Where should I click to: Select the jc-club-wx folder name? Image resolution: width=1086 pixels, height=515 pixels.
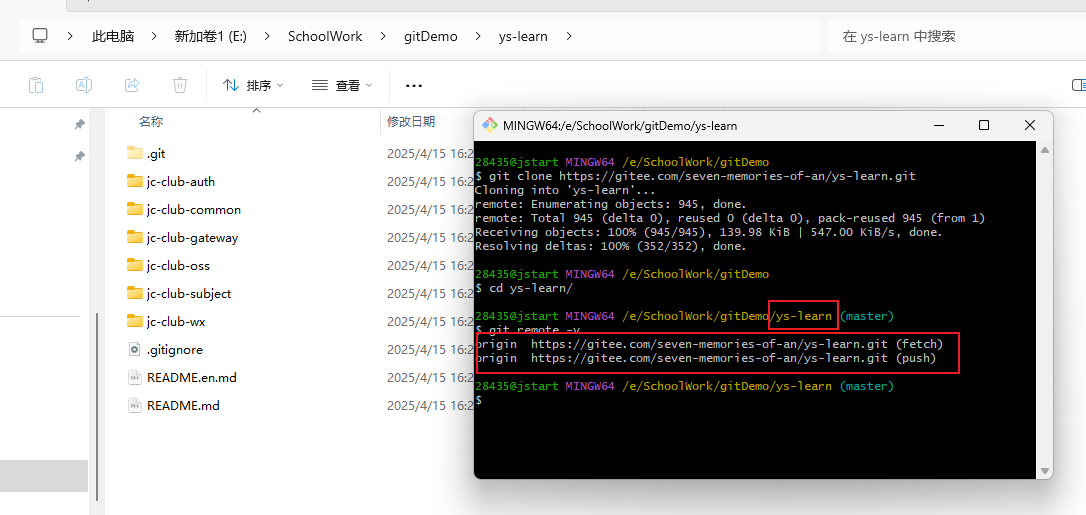click(176, 321)
